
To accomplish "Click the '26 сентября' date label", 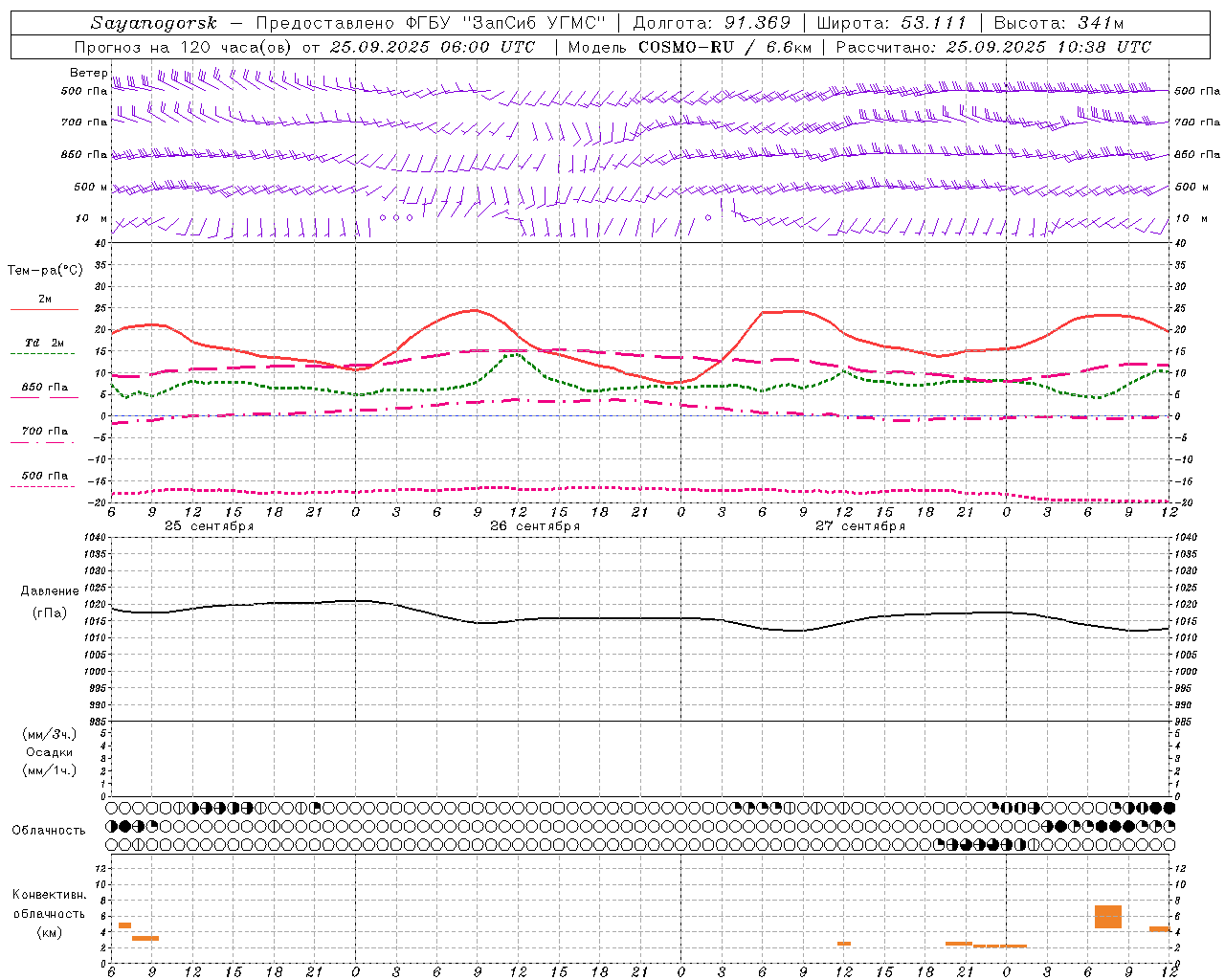I will coord(535,526).
